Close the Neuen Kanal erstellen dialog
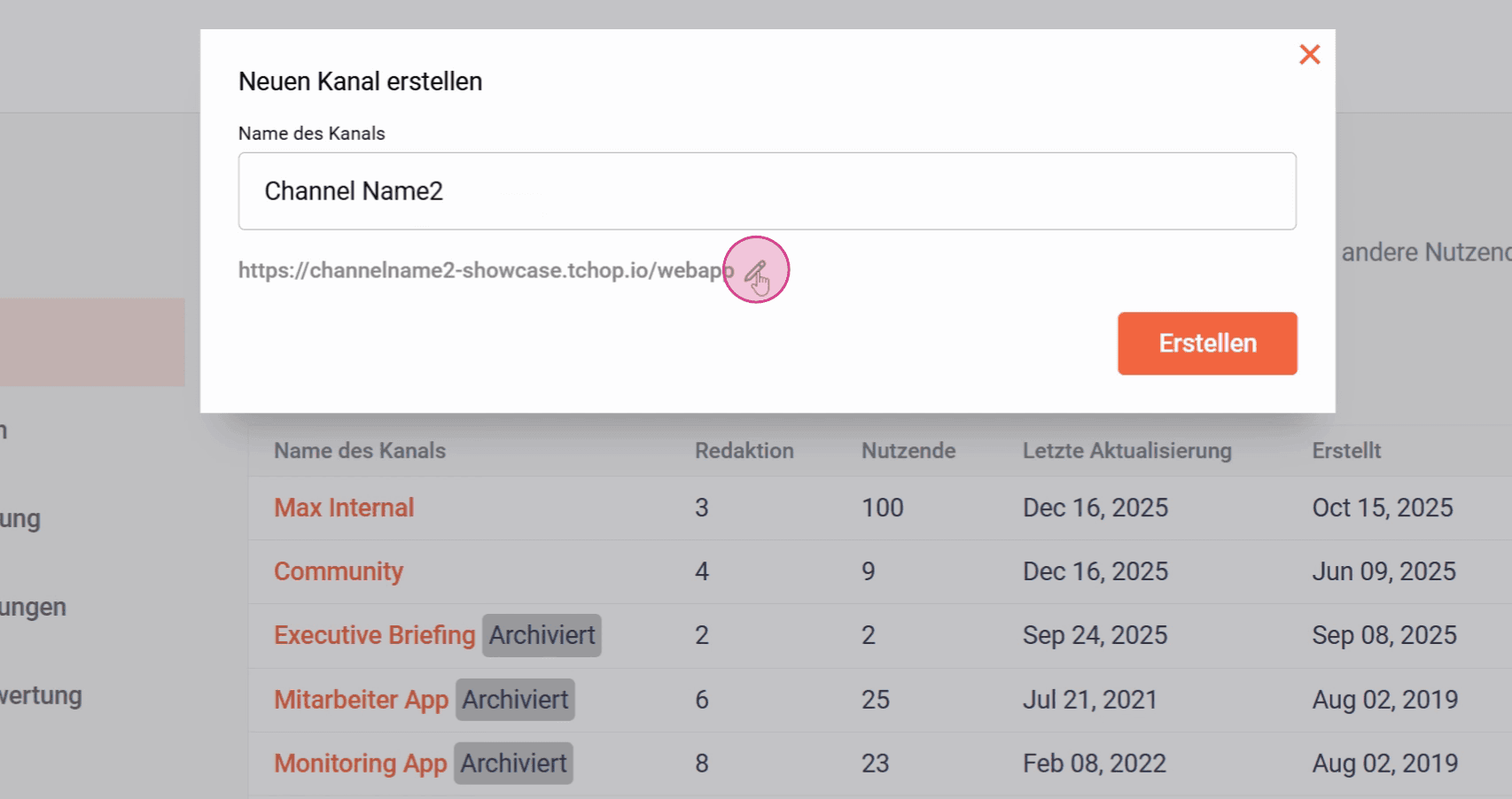The height and width of the screenshot is (799, 1512). point(1309,55)
